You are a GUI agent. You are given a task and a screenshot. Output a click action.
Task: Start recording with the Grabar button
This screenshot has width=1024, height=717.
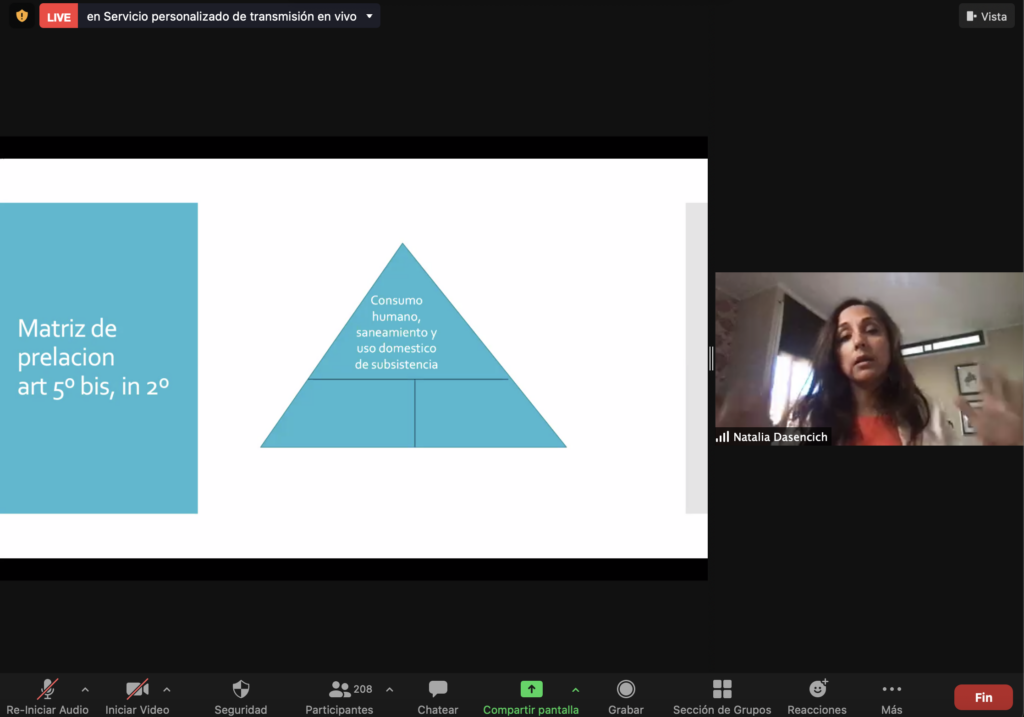click(x=626, y=690)
